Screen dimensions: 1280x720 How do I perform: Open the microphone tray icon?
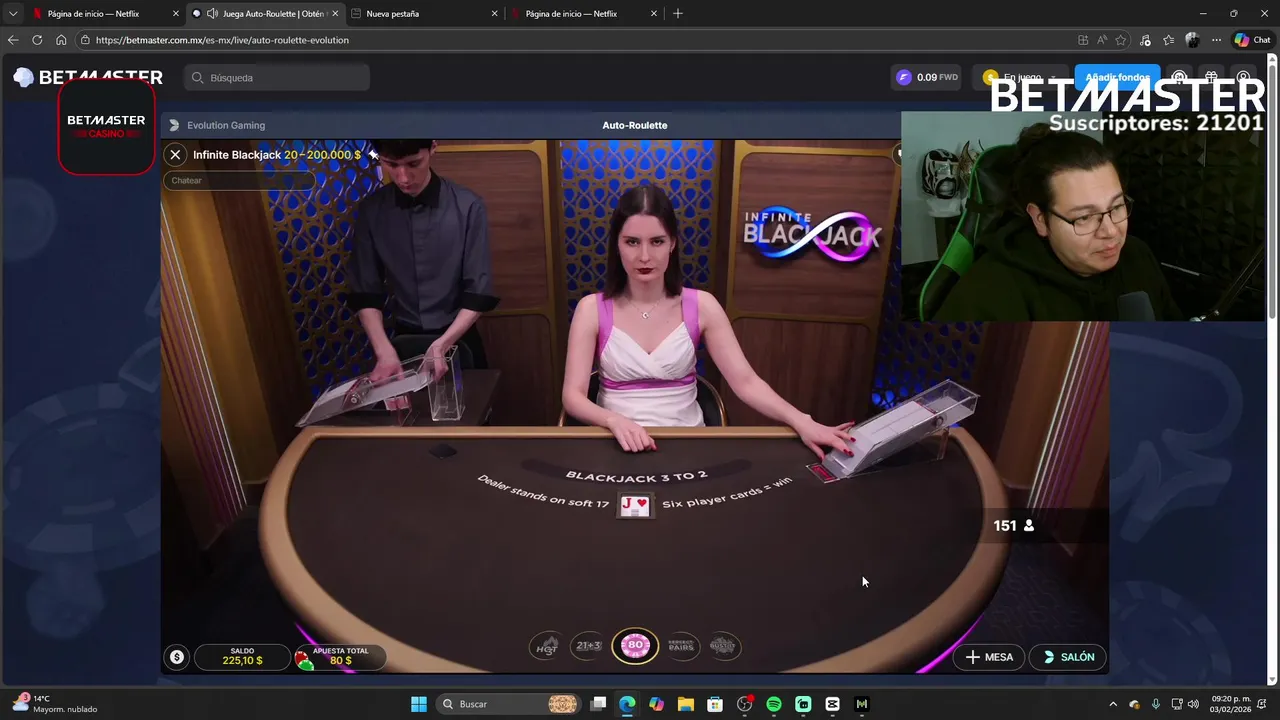pos(1156,704)
